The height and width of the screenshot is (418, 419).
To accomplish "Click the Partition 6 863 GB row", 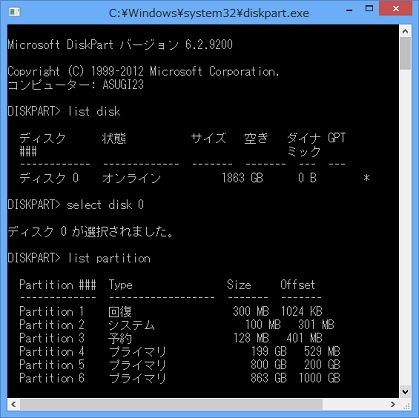I will (x=180, y=378).
